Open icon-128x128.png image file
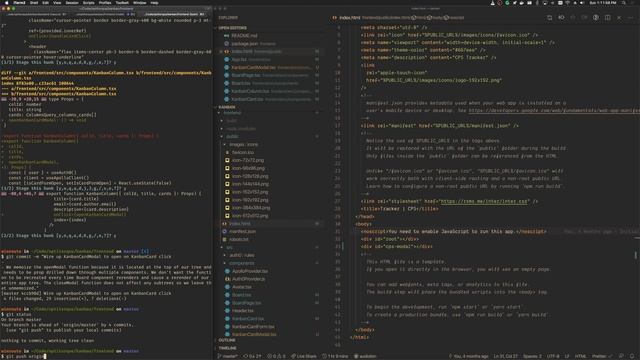Screen dimensions: 640x360 [x=250, y=176]
